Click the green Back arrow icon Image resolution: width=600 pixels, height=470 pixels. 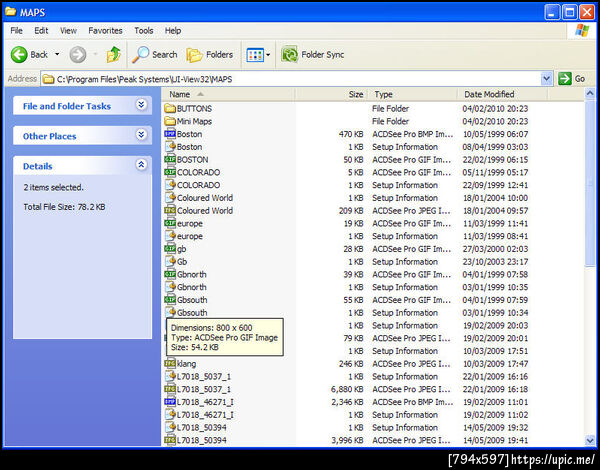(19, 55)
